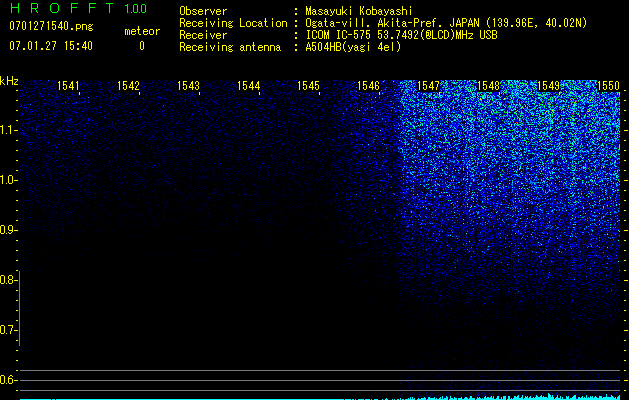Screen dimensions: 629x400
Task: Click the 1.1 kHz frequency axis label
Action: tap(7, 130)
